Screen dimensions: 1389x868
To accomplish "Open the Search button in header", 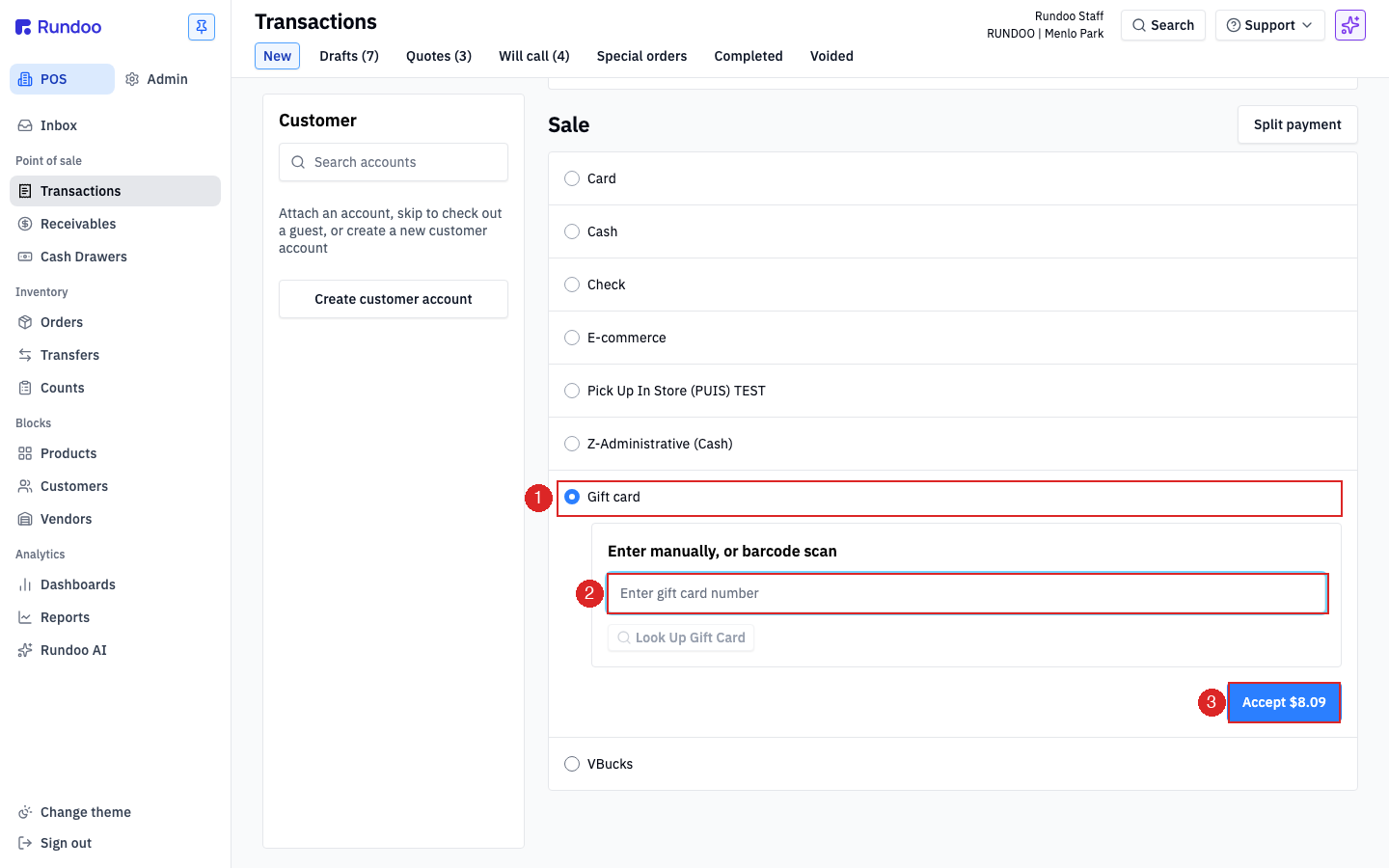I will [x=1163, y=25].
